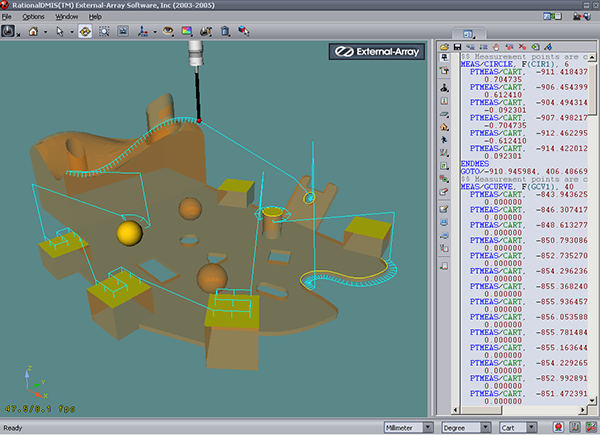Click the External-Array logo button
The image size is (600, 435).
(375, 52)
